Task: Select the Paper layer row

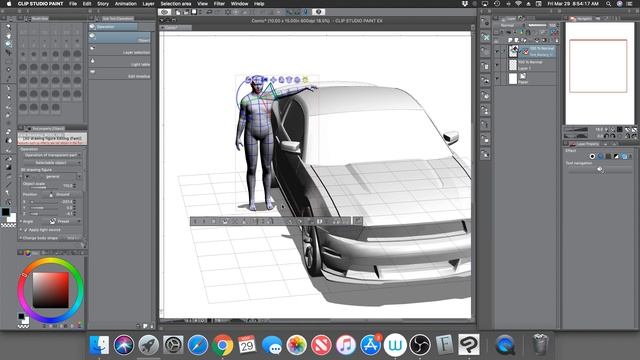Action: coord(525,79)
